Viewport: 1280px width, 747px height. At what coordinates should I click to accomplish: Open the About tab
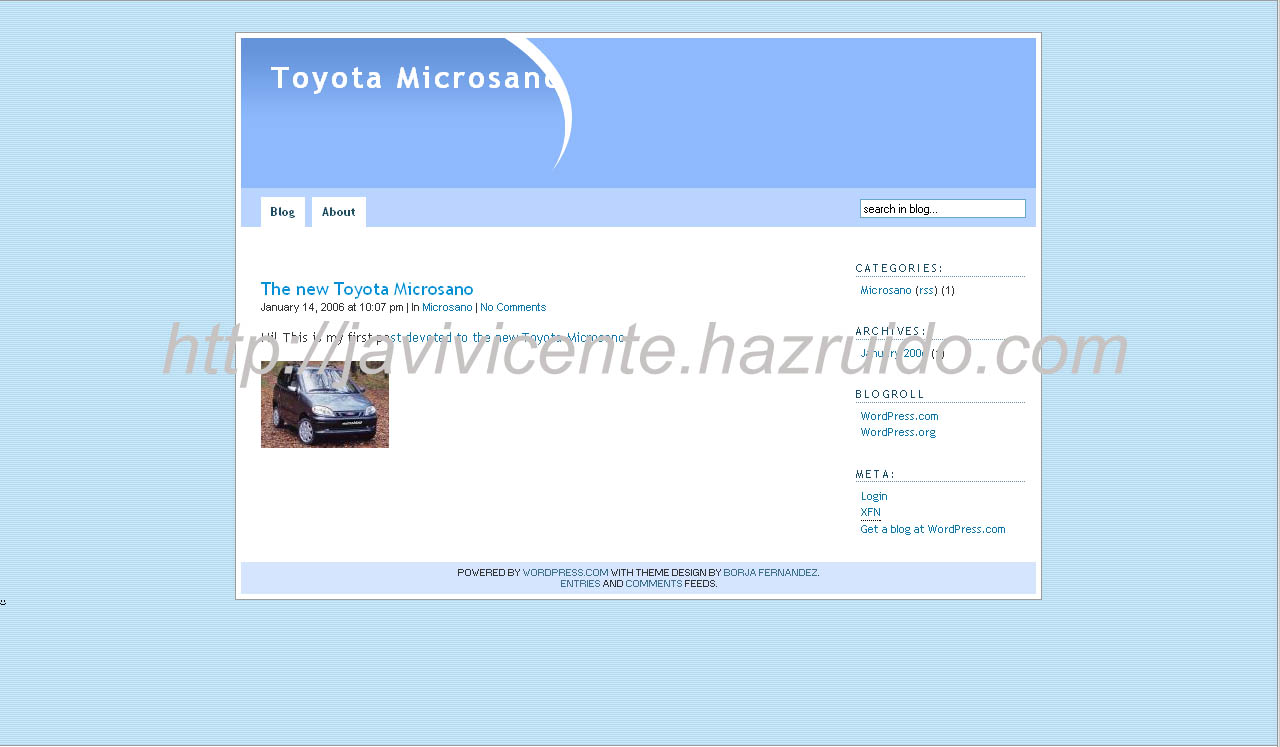pos(339,212)
